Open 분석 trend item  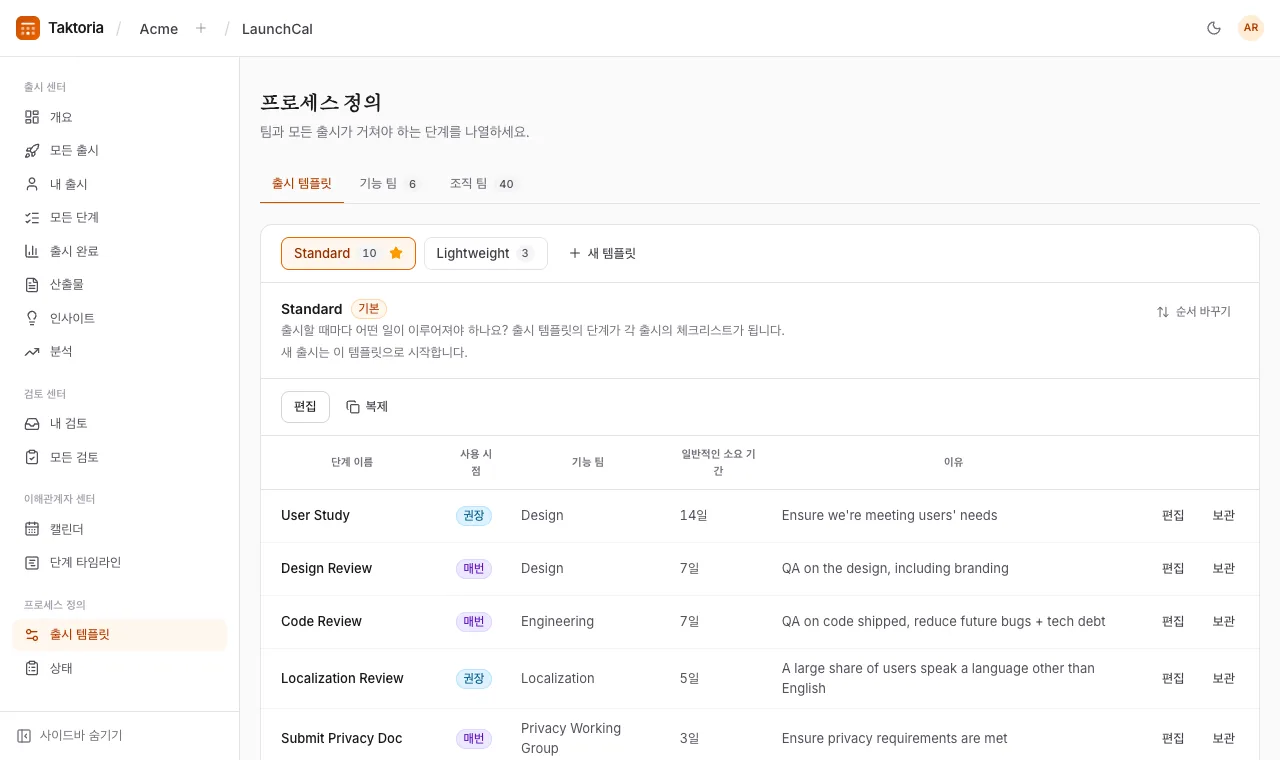point(120,351)
